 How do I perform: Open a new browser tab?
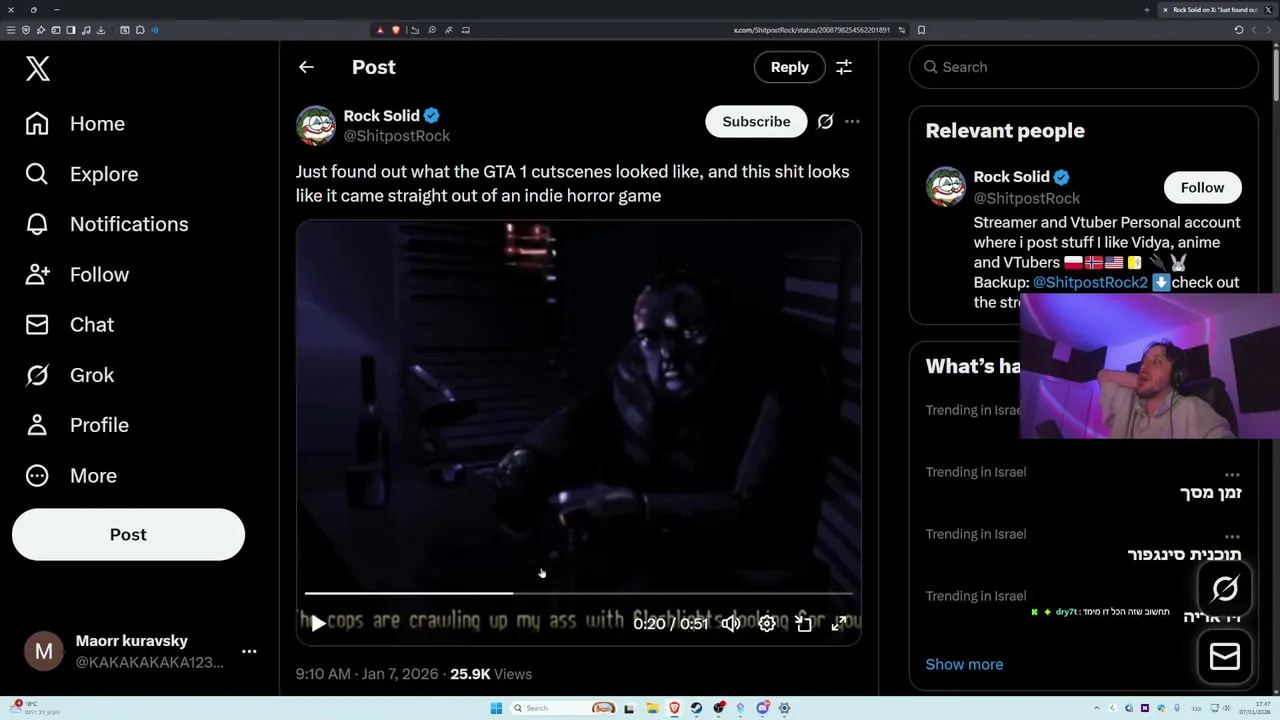pos(1147,9)
